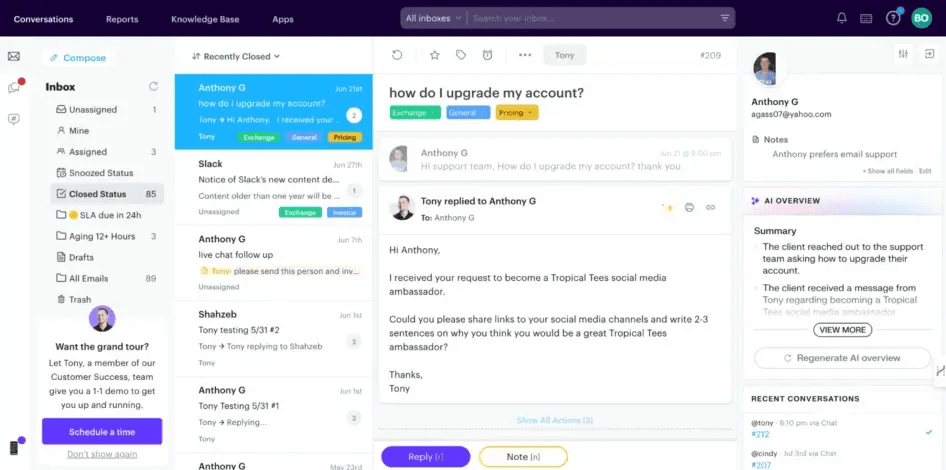Copy link to Tony's reply
Screen dimensions: 946x470
pyautogui.click(x=711, y=208)
